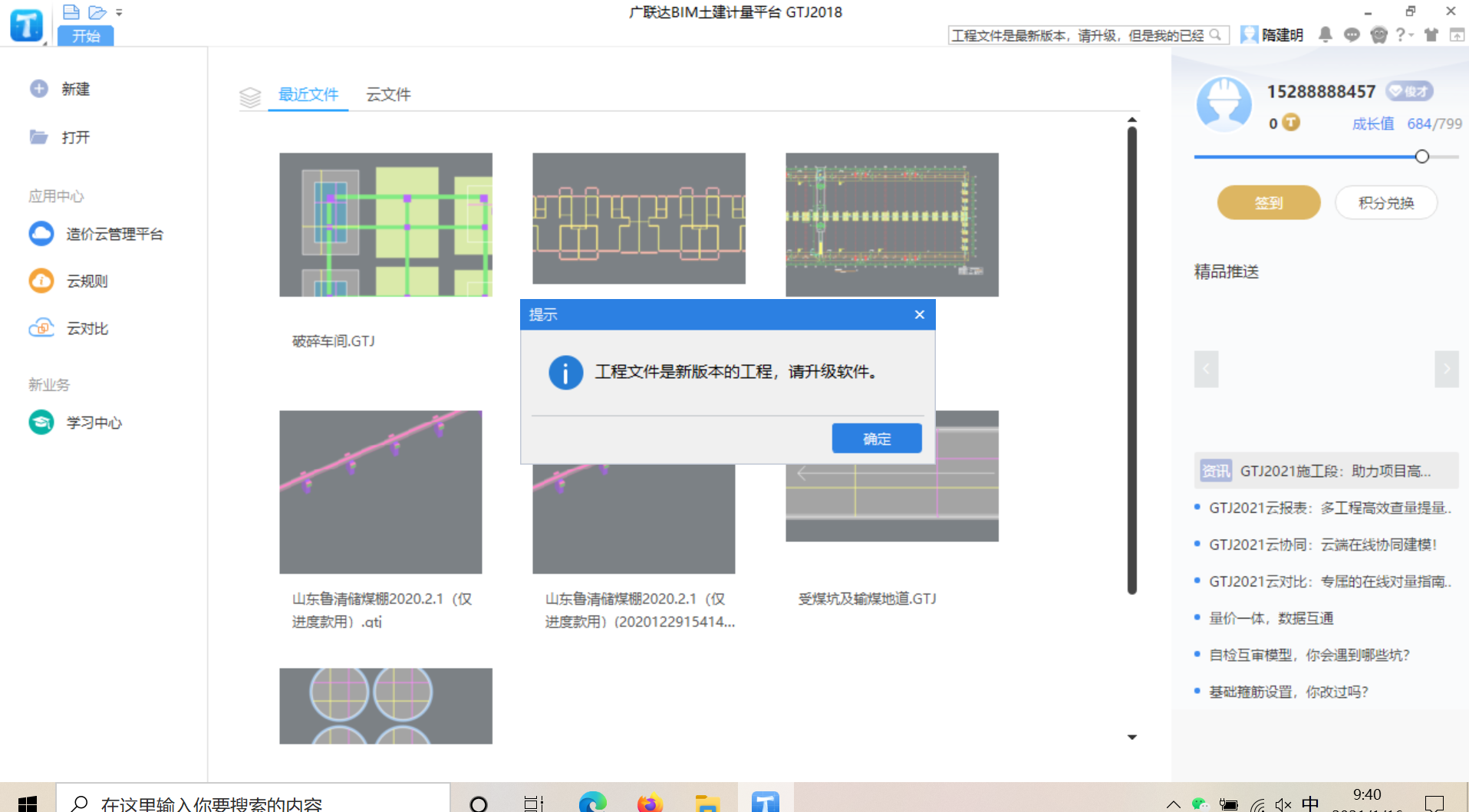Open the message chat bubble icon

[1352, 35]
